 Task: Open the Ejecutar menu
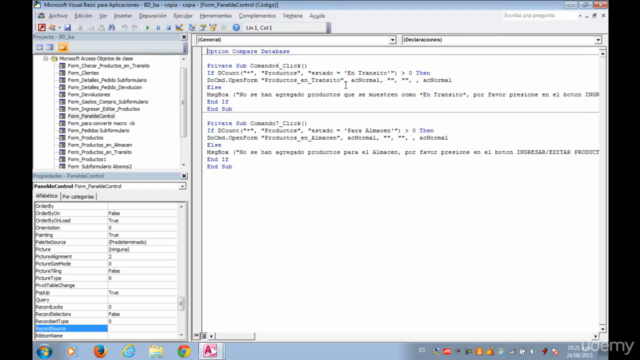pos(183,16)
